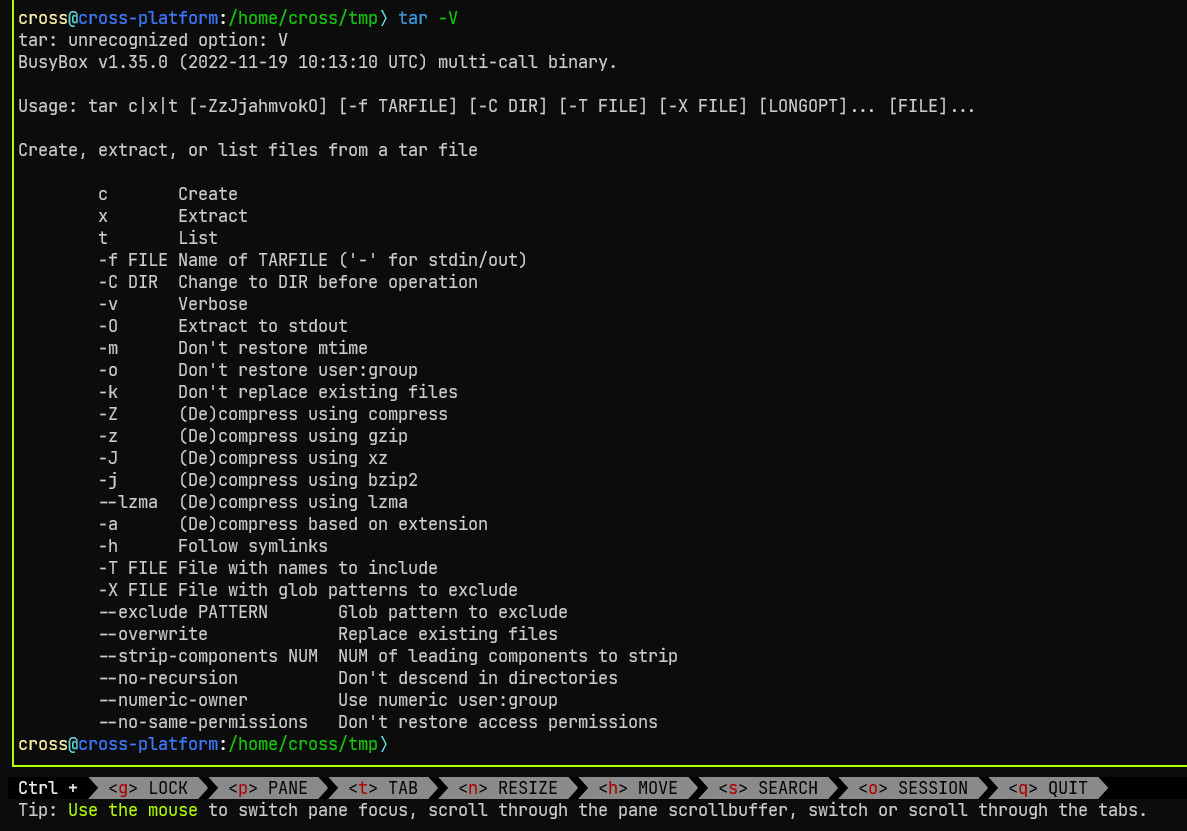1187x831 pixels.
Task: Click the 'c Create' option line
Action: 168,194
